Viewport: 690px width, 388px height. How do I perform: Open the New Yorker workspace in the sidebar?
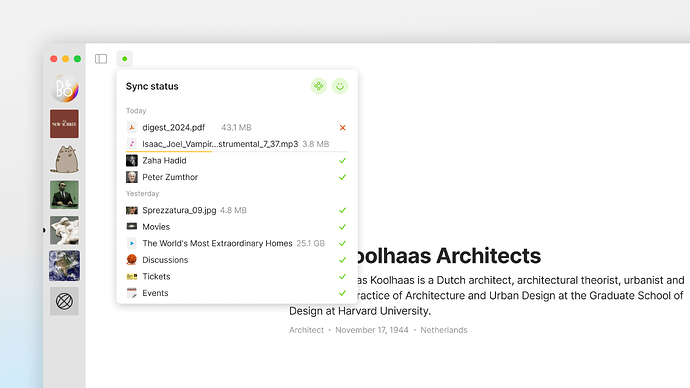point(64,124)
